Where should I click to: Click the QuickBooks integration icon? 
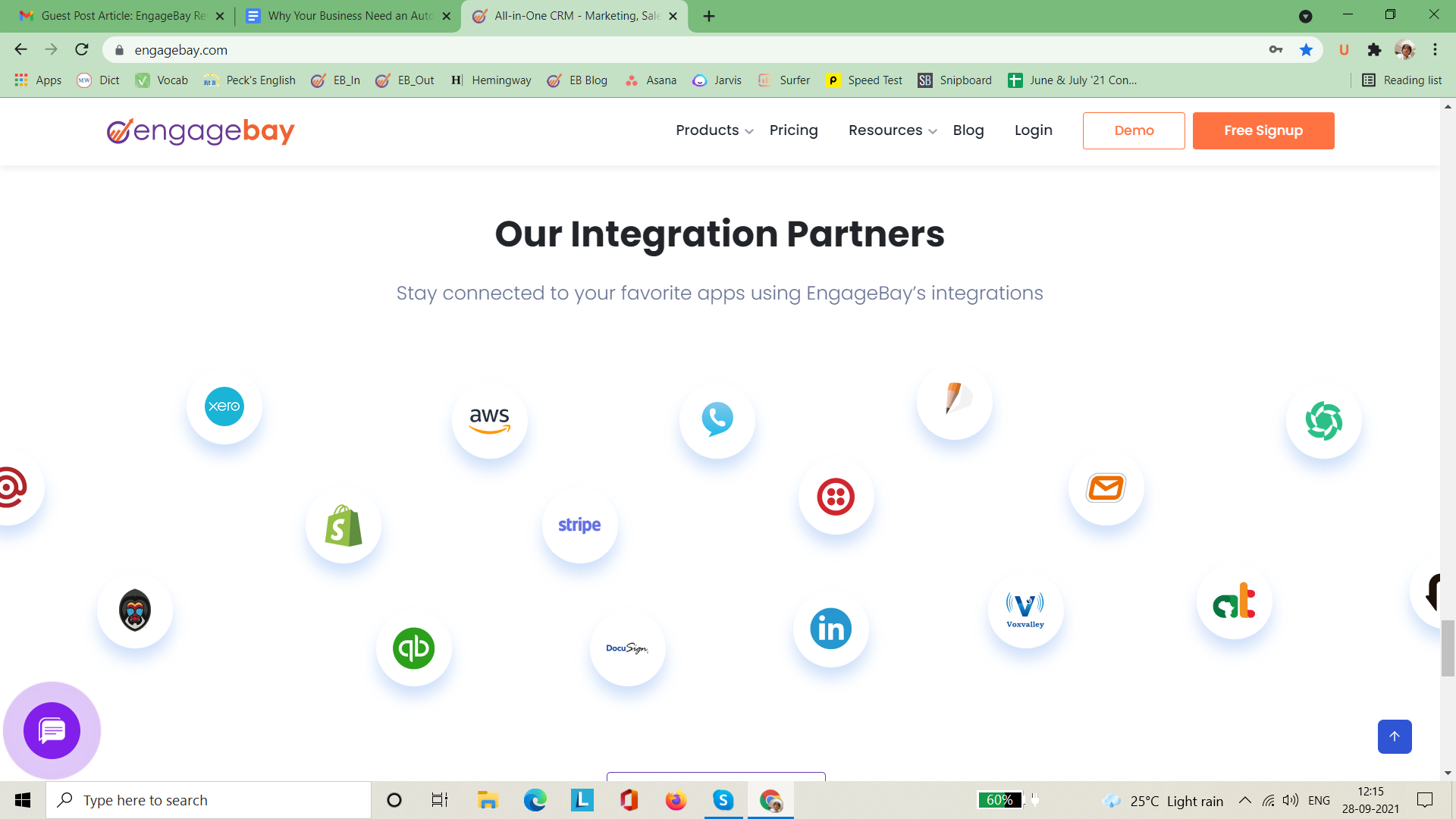point(414,648)
